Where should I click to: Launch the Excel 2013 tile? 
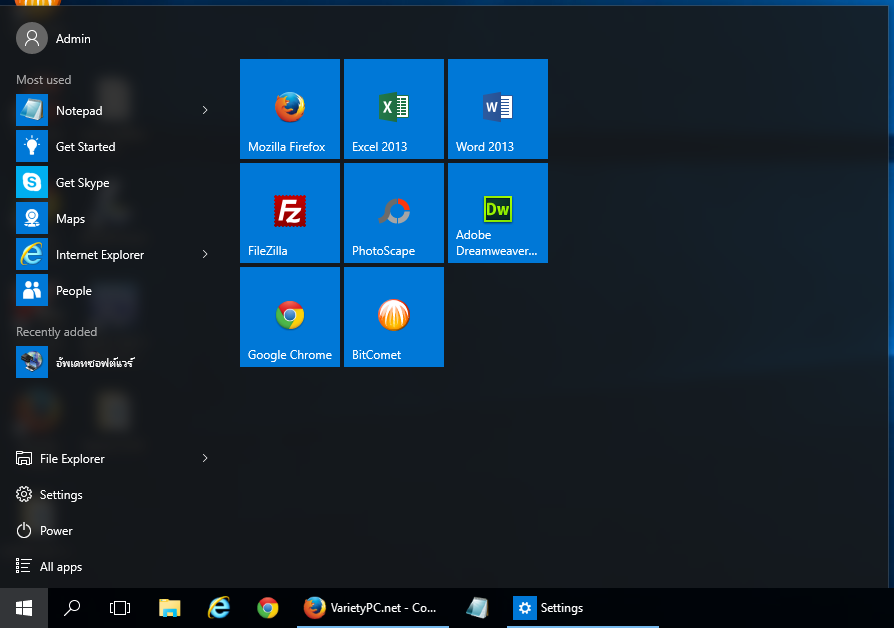click(x=394, y=109)
